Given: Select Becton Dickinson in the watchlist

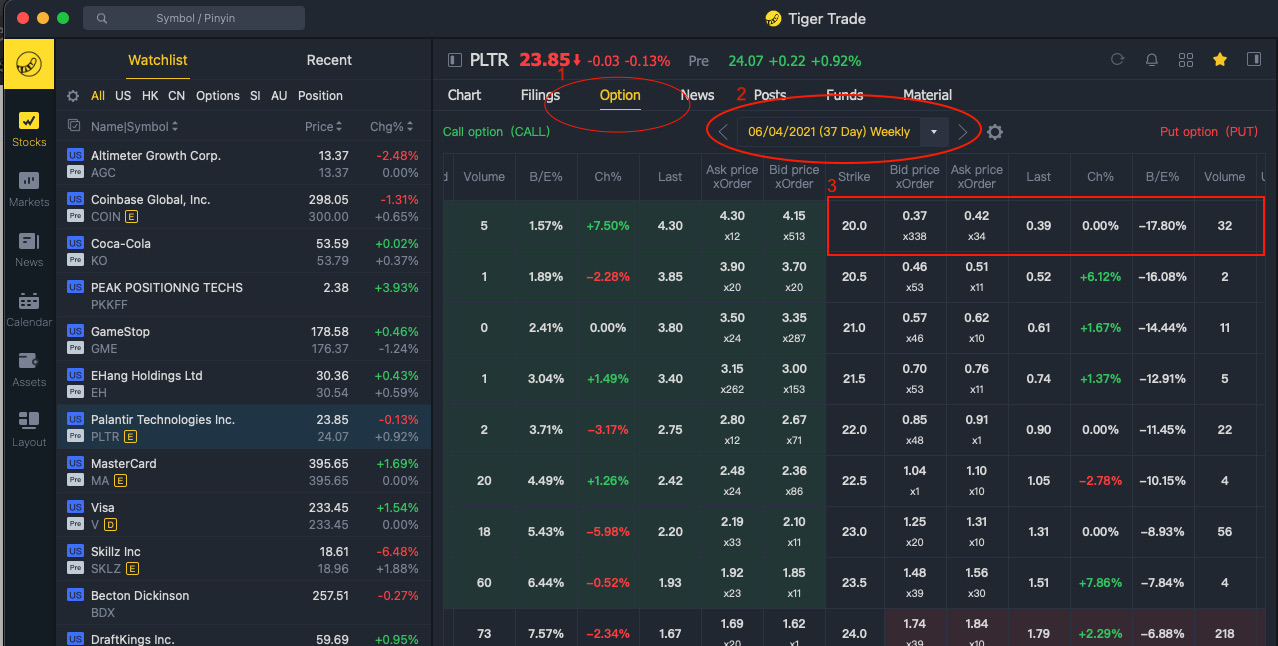Looking at the screenshot, I should coord(244,604).
